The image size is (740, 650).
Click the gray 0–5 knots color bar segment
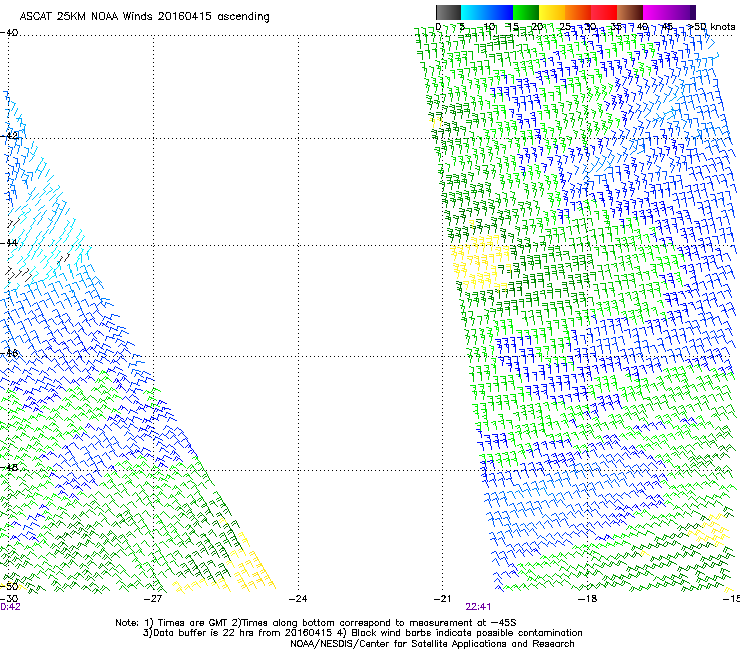click(x=448, y=12)
